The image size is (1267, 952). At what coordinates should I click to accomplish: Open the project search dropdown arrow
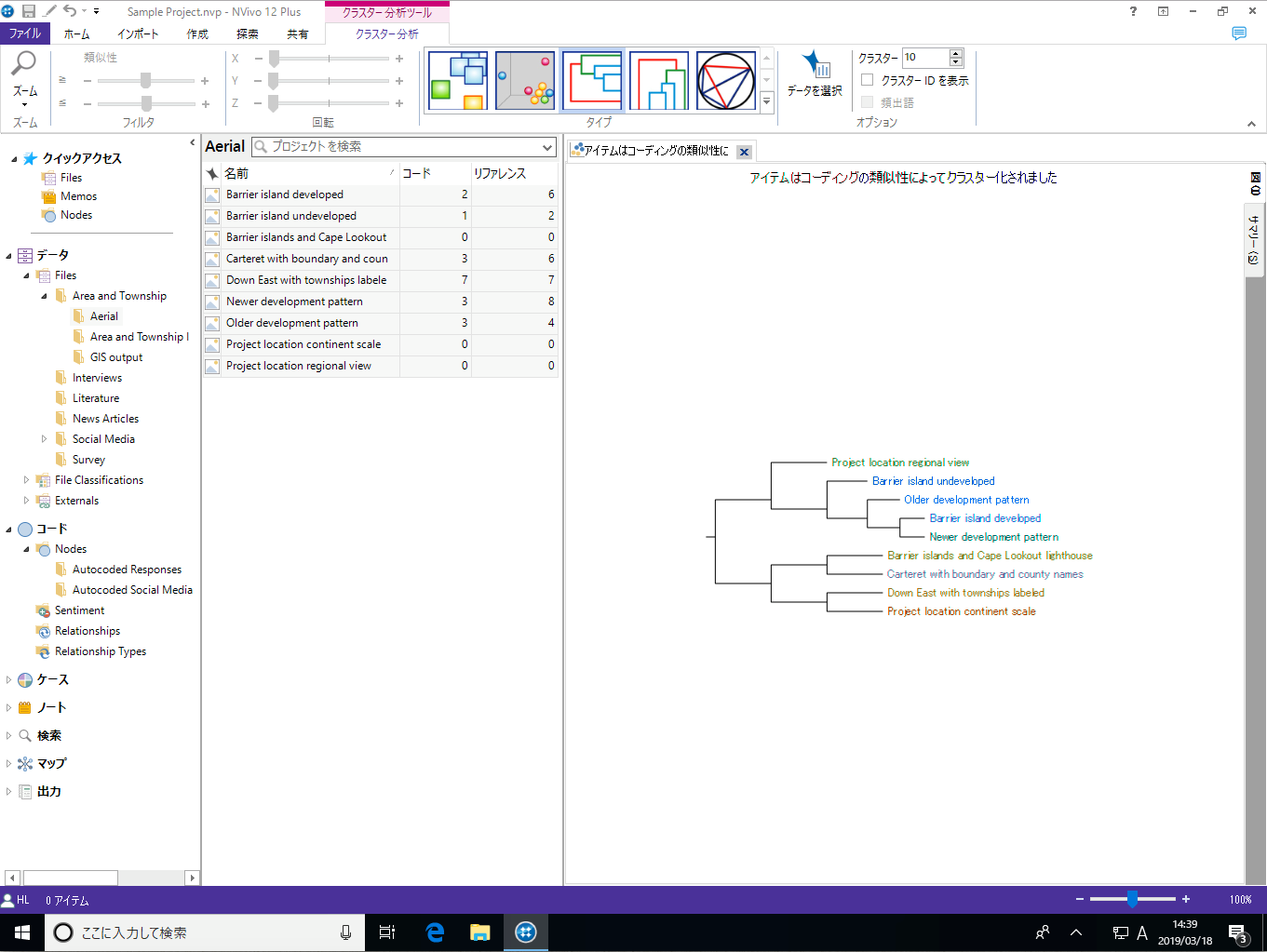point(546,147)
